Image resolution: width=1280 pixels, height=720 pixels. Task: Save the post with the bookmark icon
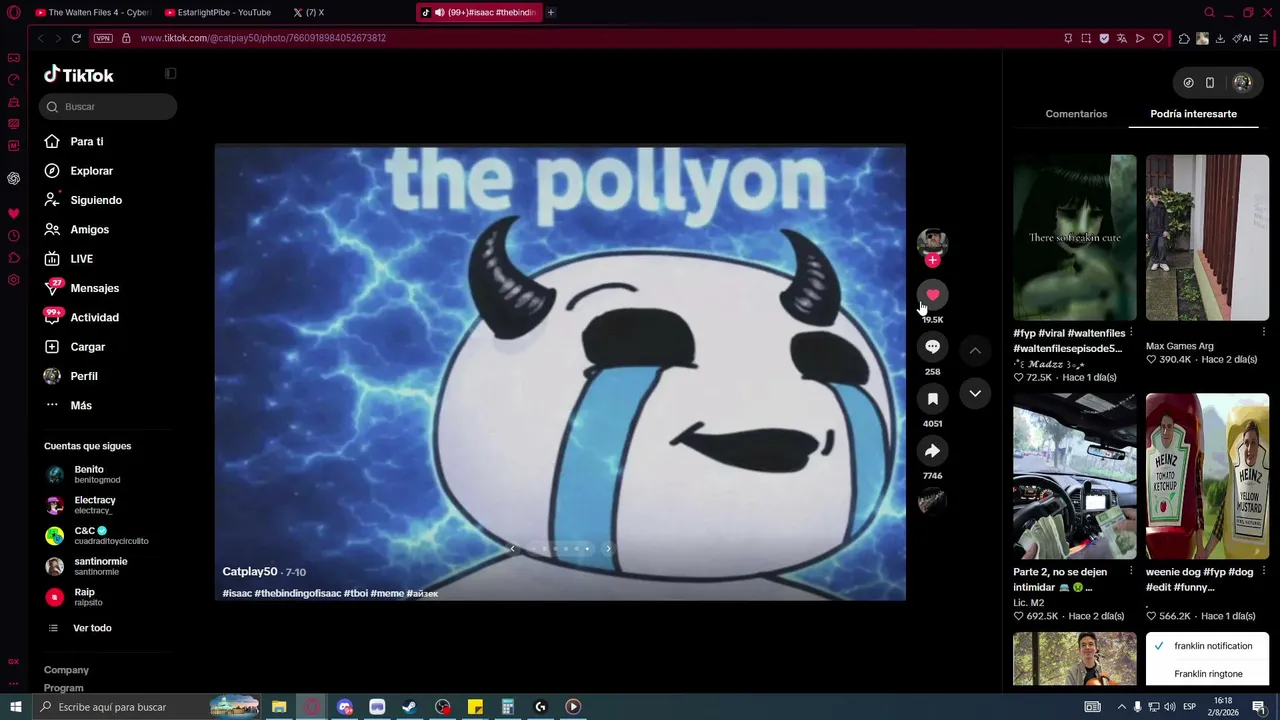click(x=932, y=398)
